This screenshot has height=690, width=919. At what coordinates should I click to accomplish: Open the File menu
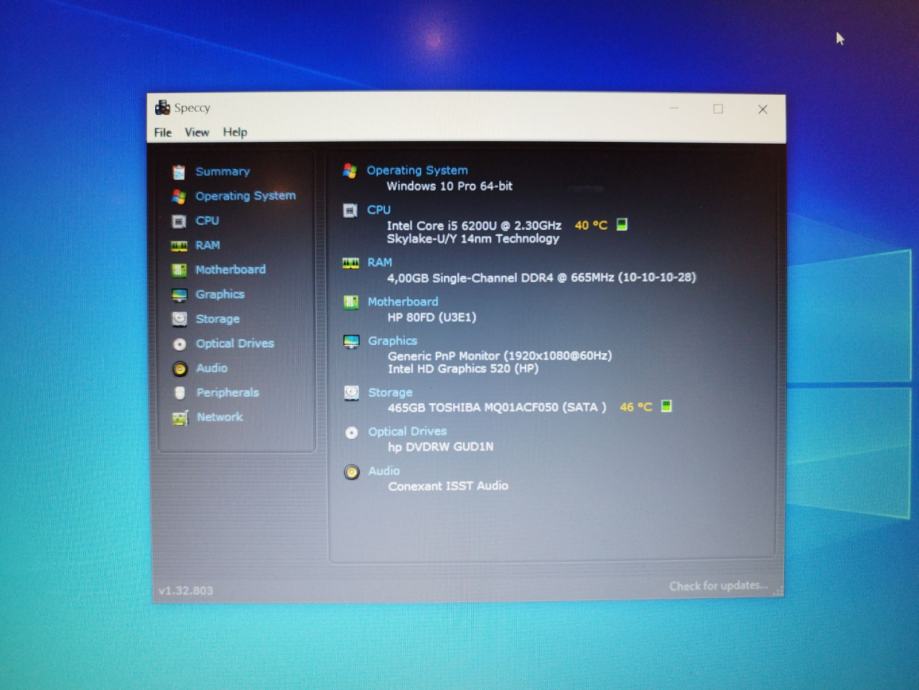coord(163,132)
